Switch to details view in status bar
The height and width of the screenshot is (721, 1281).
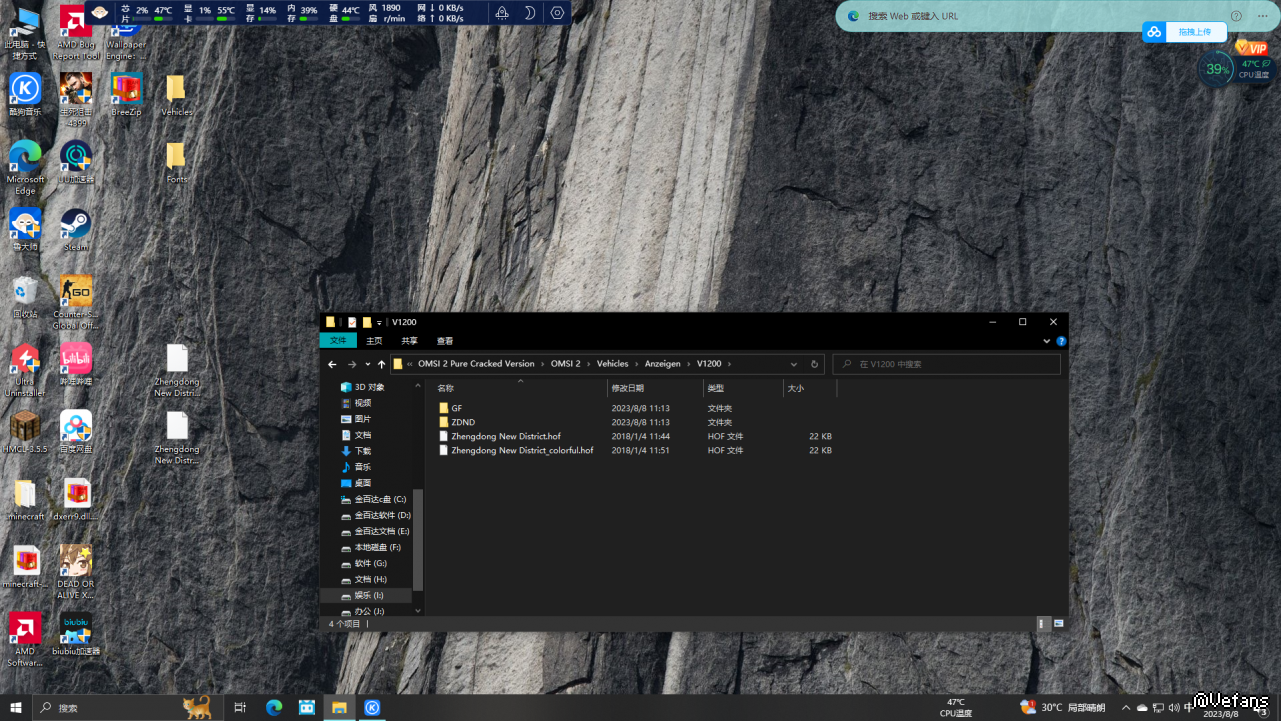tap(1043, 623)
